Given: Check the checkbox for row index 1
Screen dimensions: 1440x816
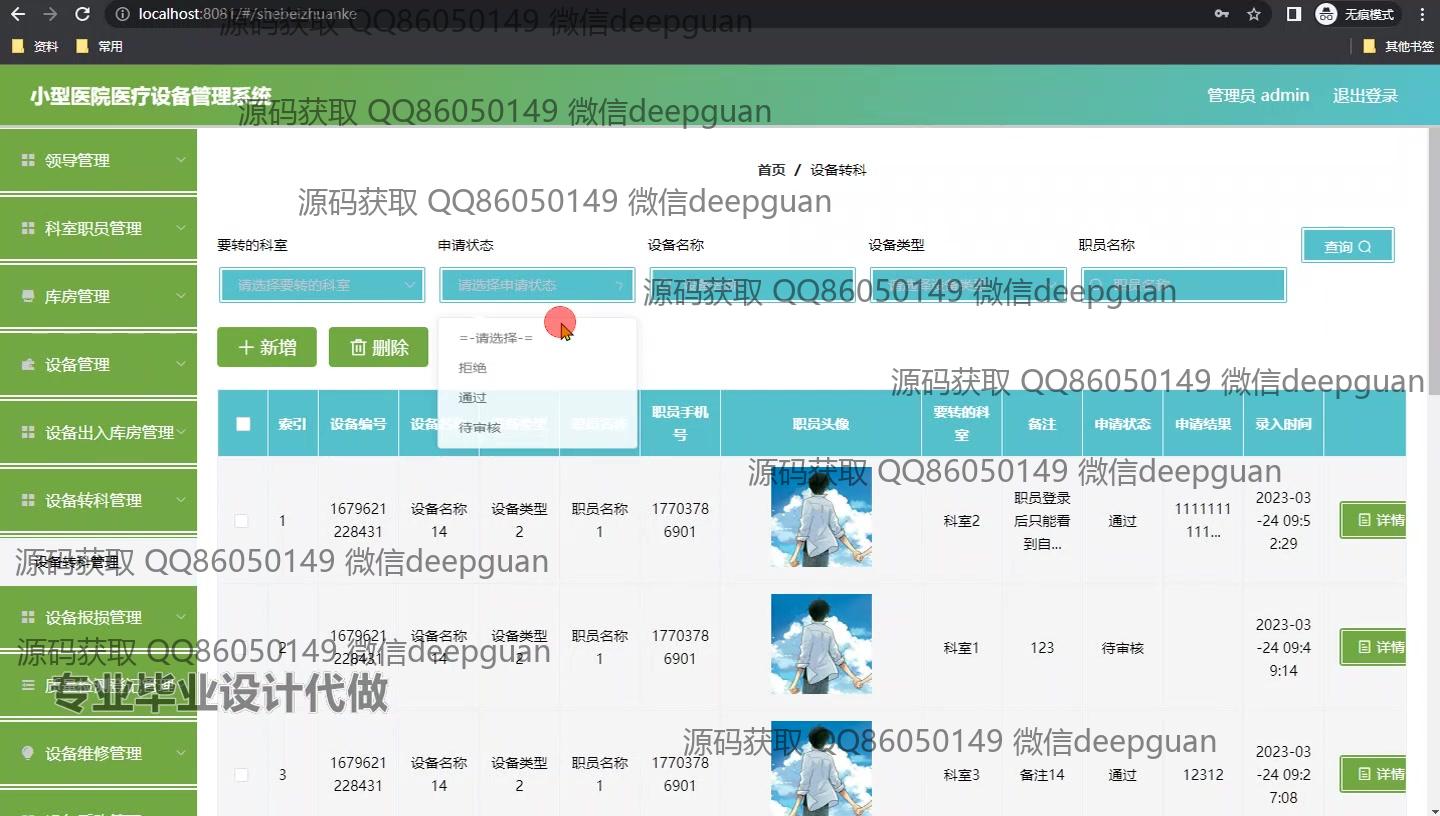Looking at the screenshot, I should pyautogui.click(x=241, y=520).
